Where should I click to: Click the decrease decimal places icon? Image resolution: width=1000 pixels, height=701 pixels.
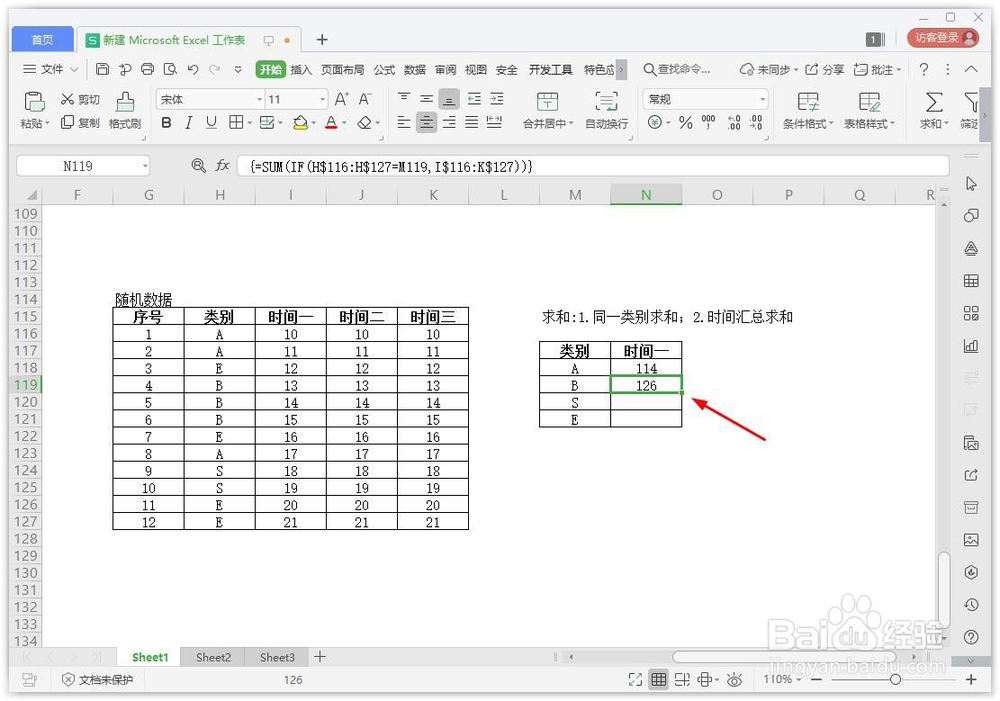click(756, 122)
